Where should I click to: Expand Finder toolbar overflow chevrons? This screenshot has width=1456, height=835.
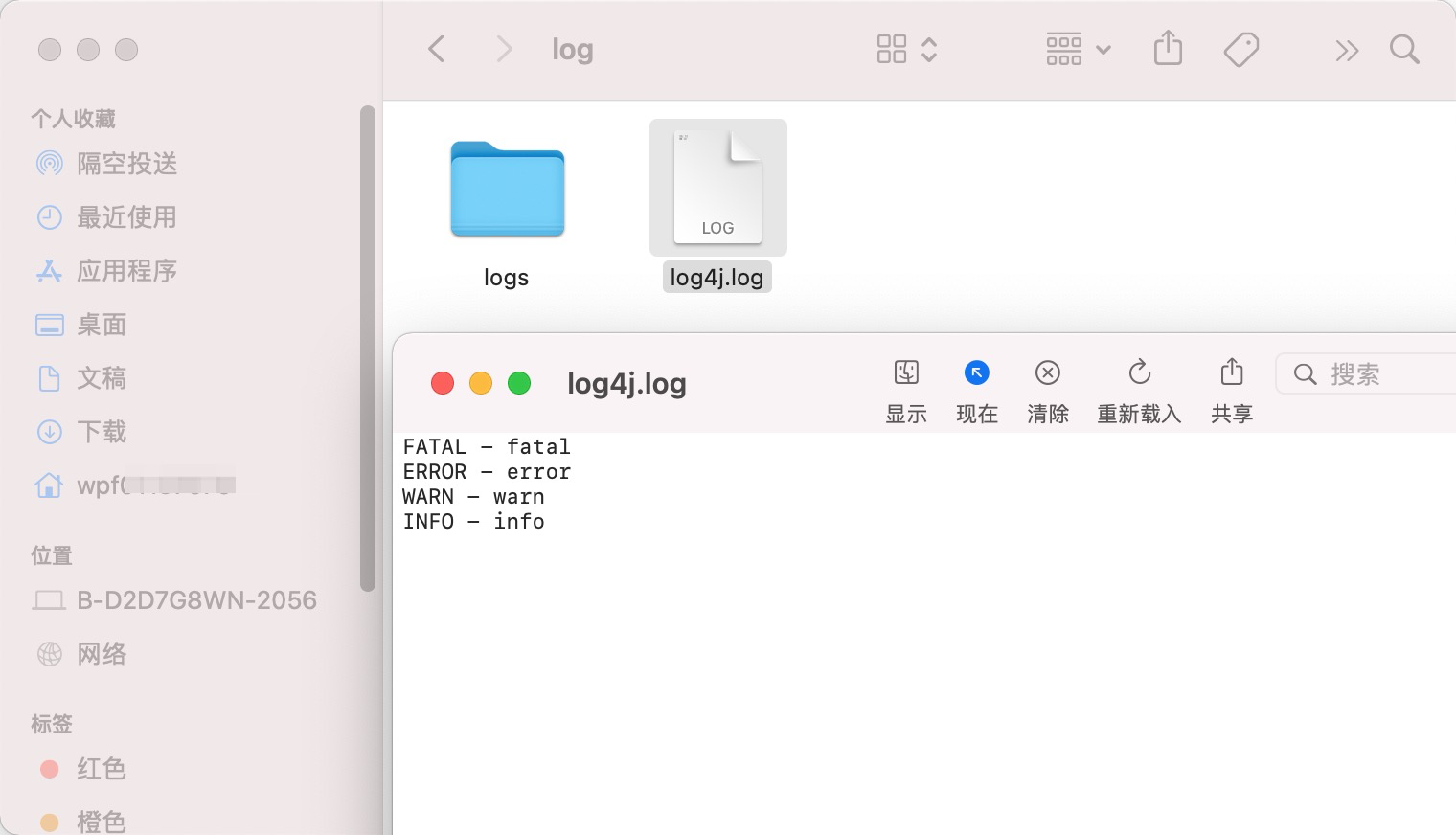coord(1347,50)
